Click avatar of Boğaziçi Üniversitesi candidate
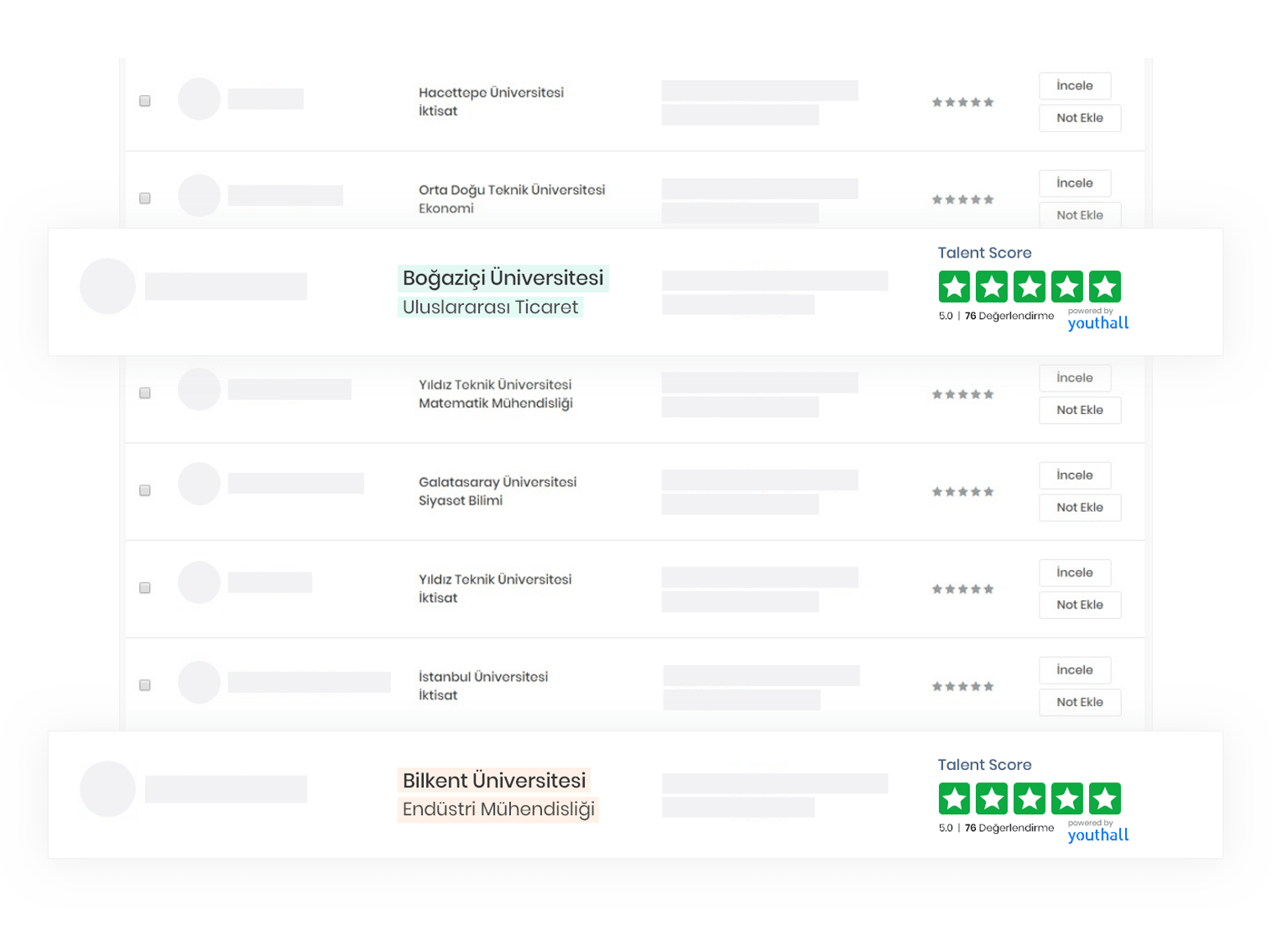The width and height of the screenshot is (1272, 952). (107, 286)
